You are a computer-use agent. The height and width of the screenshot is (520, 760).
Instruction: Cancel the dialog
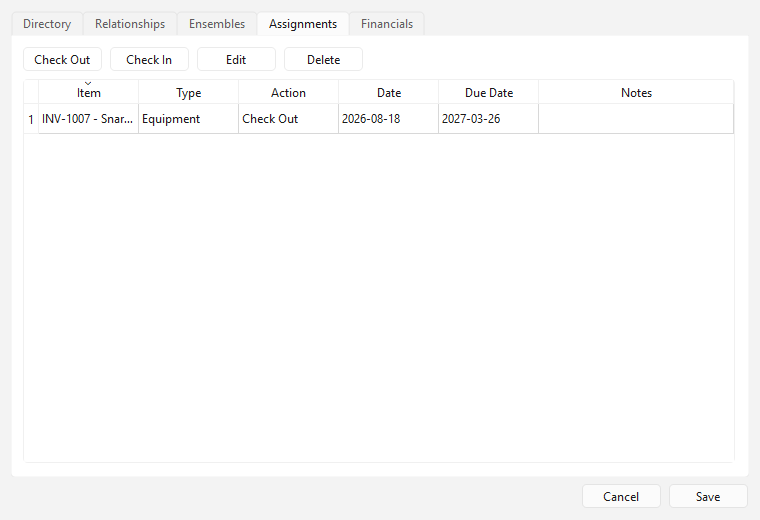pyautogui.click(x=621, y=497)
